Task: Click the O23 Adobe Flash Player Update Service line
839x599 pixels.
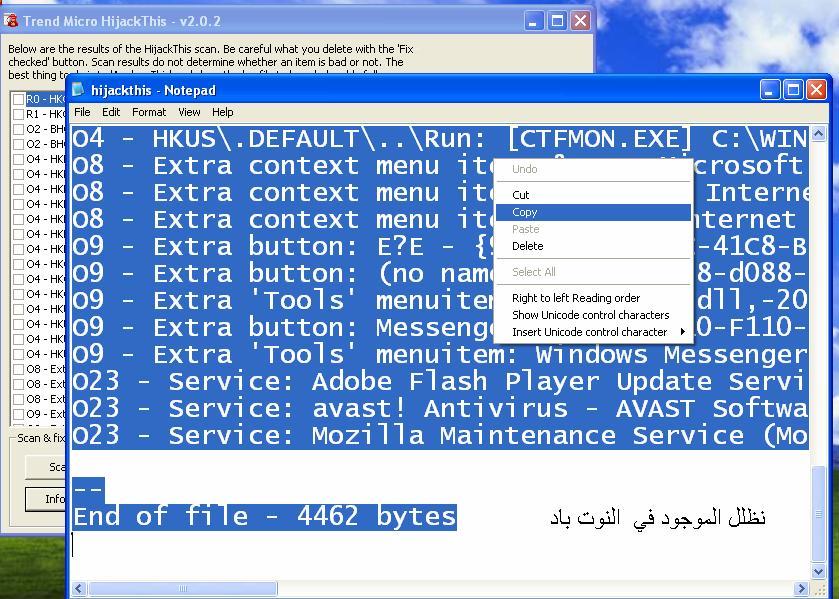Action: pyautogui.click(x=440, y=382)
